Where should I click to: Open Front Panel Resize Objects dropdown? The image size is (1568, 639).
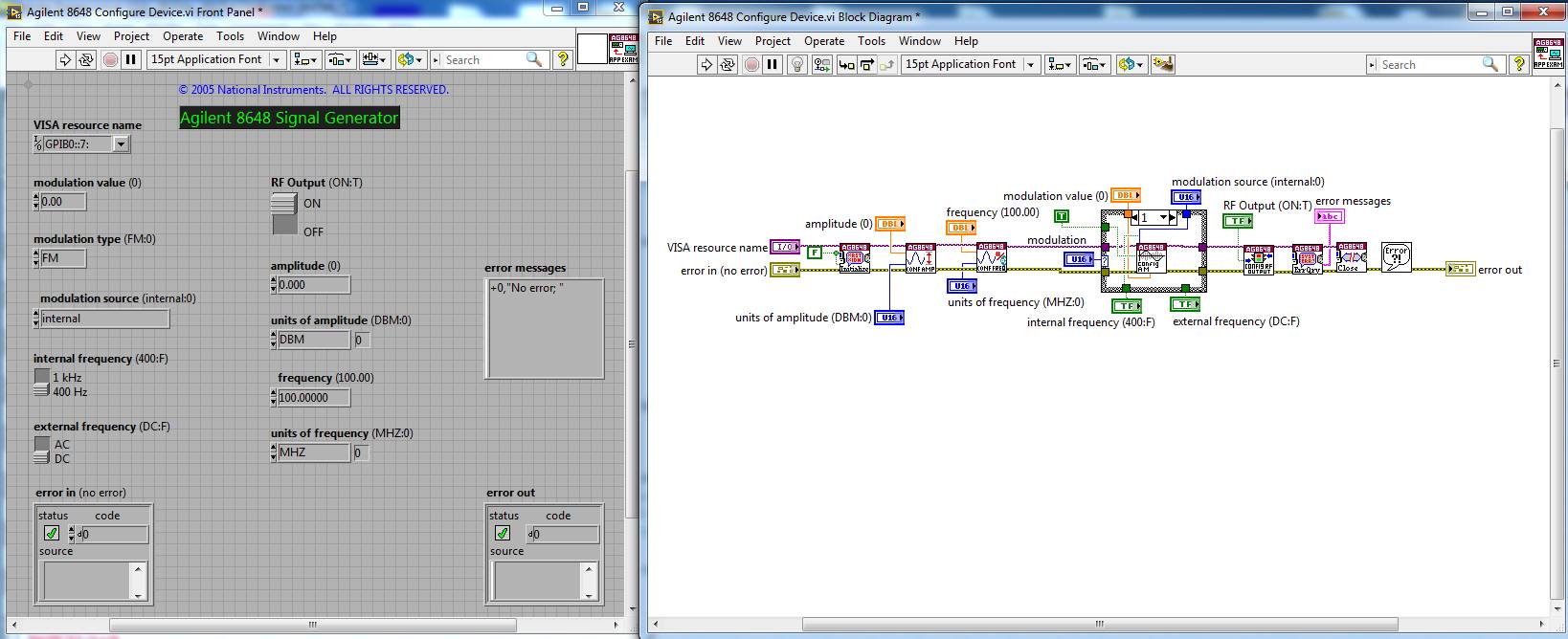tap(375, 59)
